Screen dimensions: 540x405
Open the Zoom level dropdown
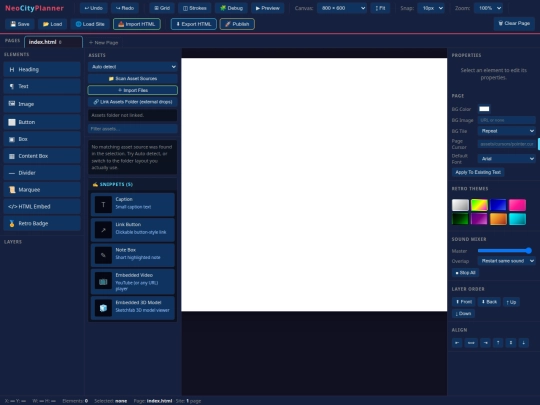[488, 8]
